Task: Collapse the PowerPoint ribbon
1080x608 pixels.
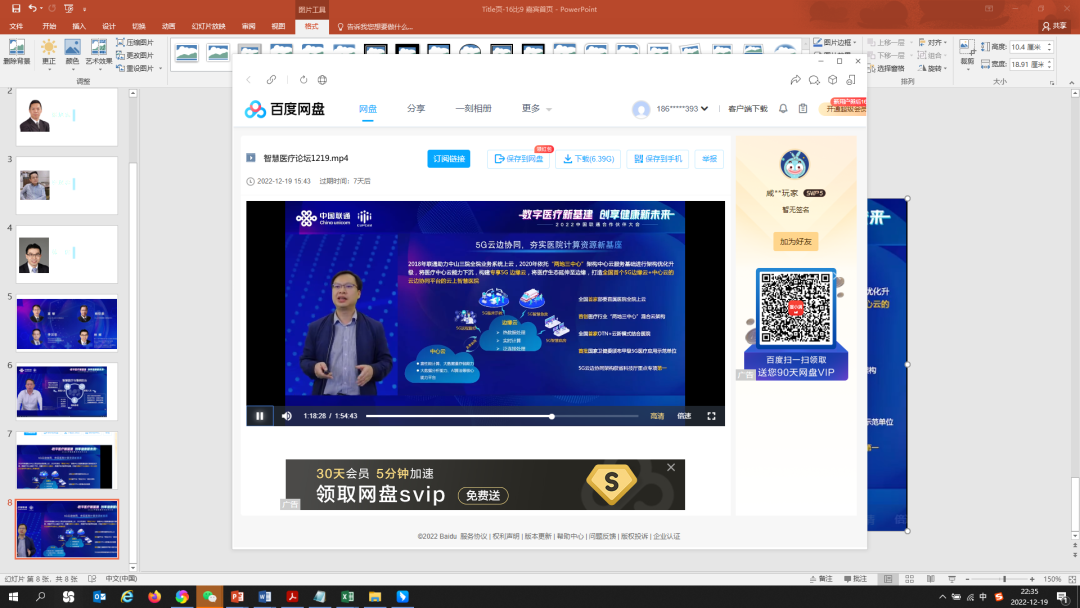Action: pos(1072,83)
